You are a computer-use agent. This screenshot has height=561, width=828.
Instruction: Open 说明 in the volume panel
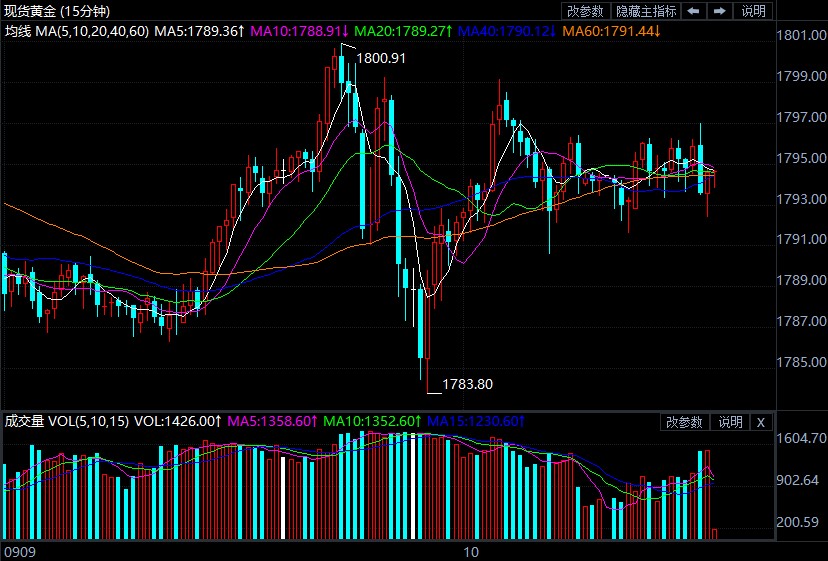[x=730, y=422]
